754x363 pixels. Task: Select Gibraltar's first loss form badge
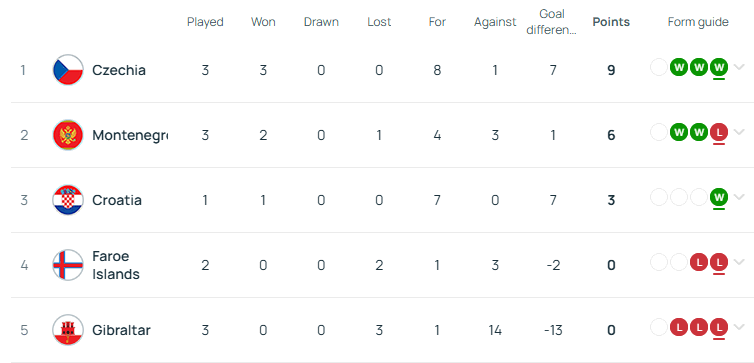(x=679, y=327)
